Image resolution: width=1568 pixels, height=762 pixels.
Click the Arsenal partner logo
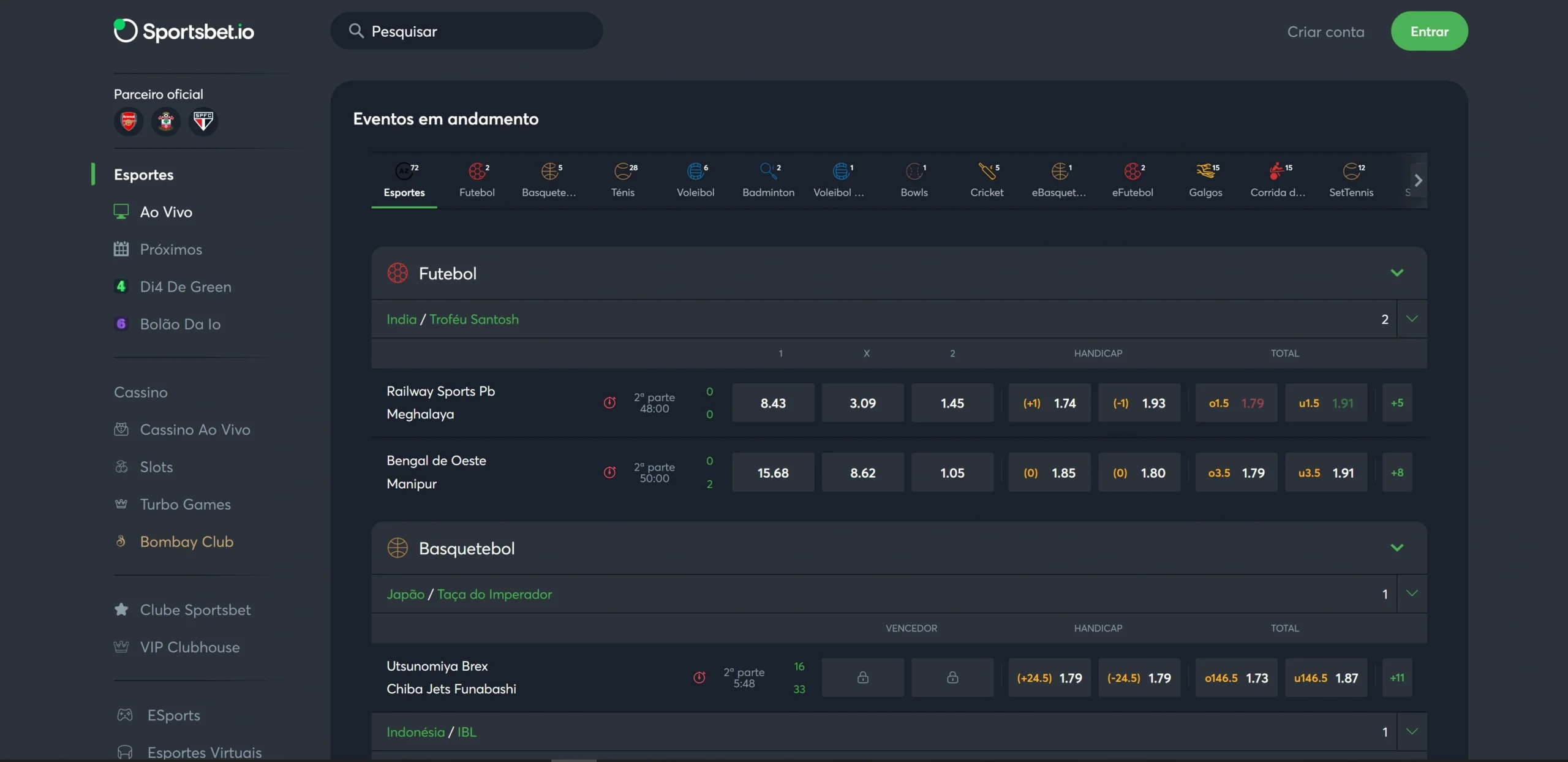[128, 121]
